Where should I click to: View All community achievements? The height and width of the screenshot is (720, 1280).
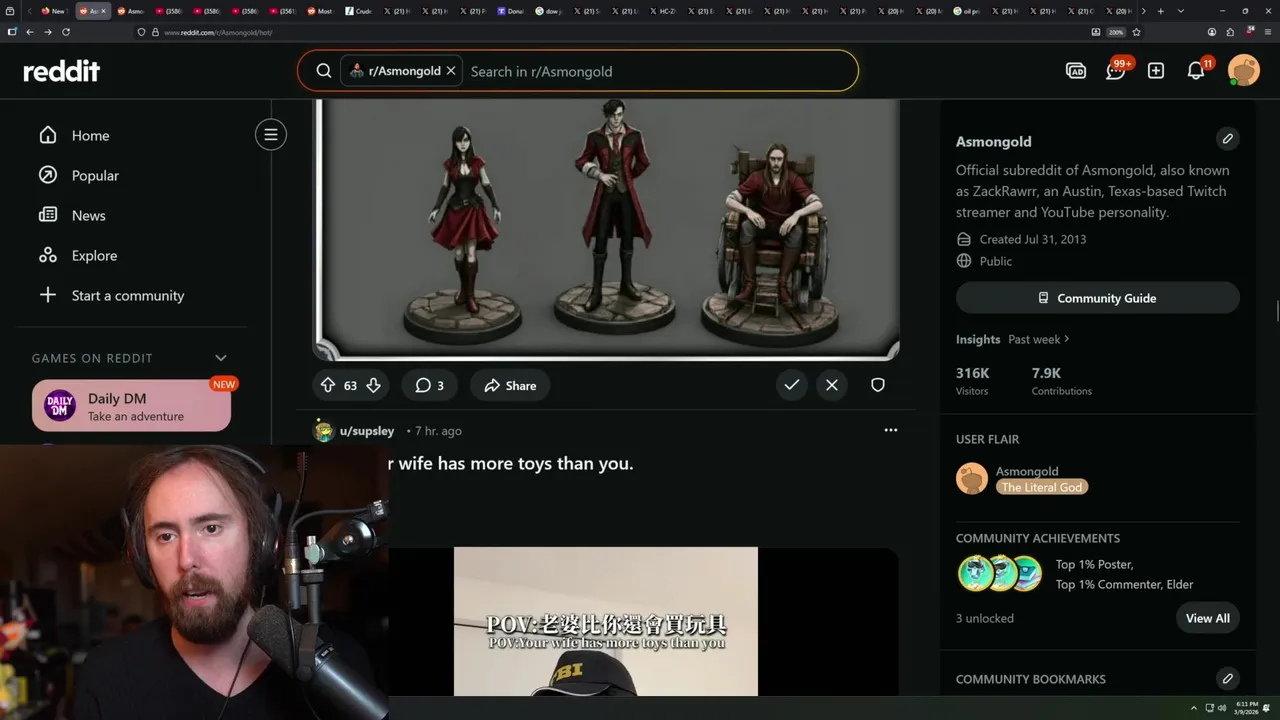pos(1208,618)
